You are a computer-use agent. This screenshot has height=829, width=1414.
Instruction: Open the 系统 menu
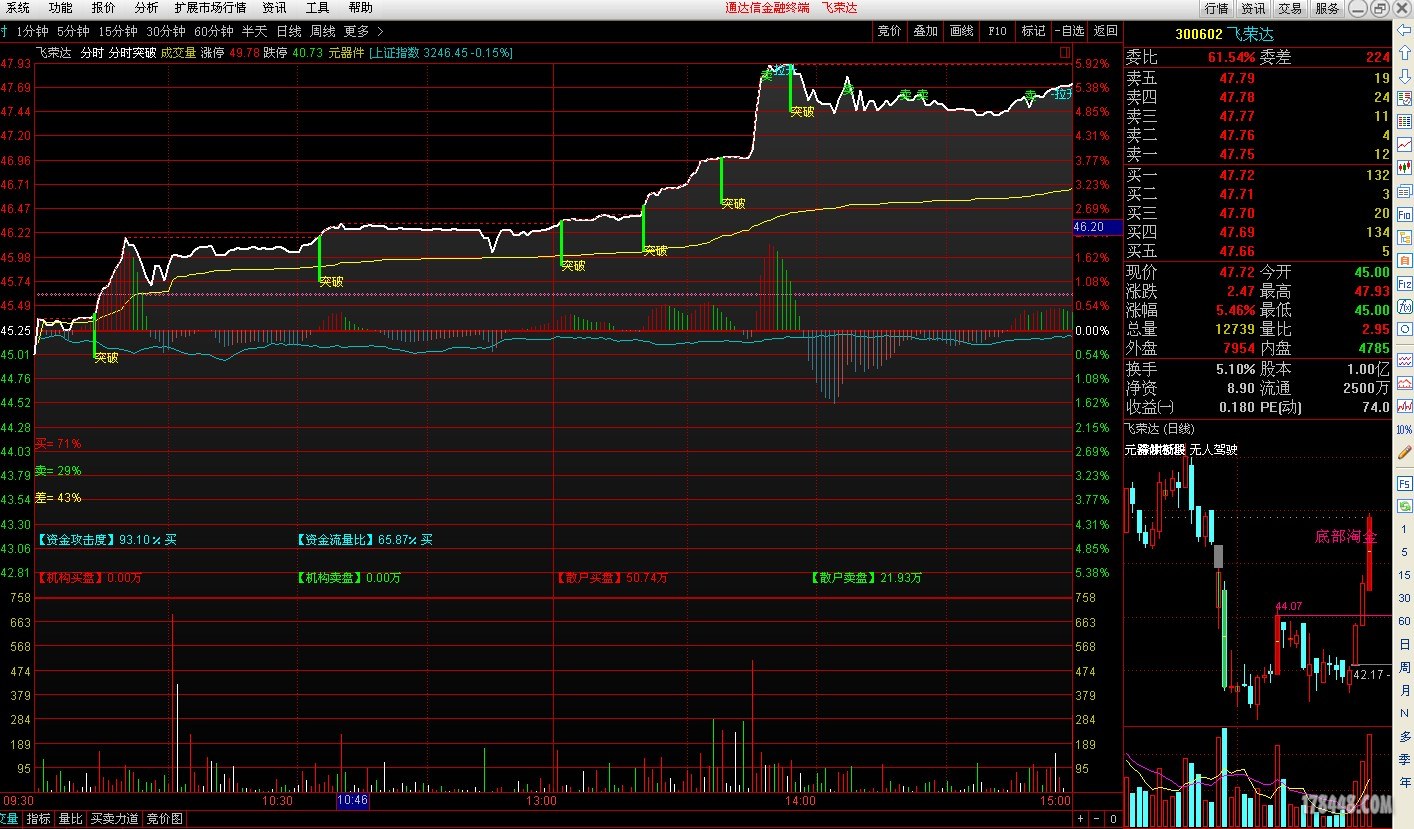(x=18, y=8)
